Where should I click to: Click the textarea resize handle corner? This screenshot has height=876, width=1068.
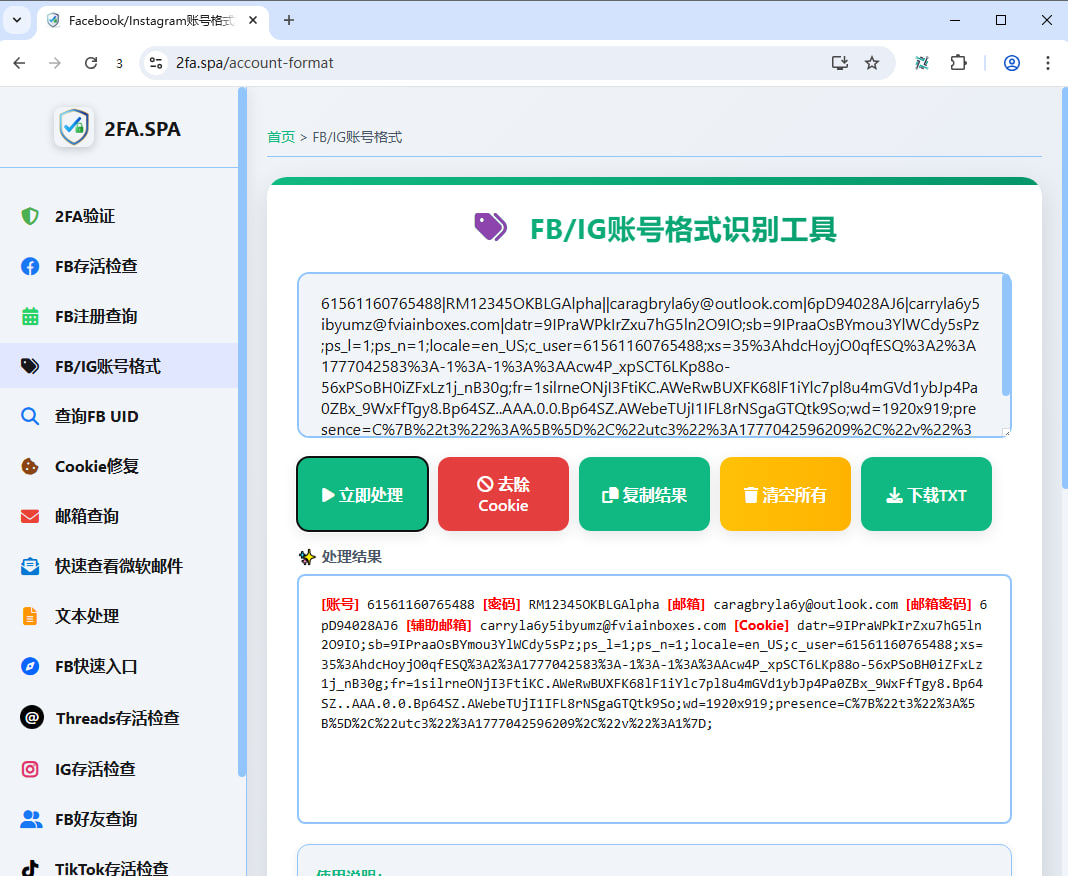1006,432
